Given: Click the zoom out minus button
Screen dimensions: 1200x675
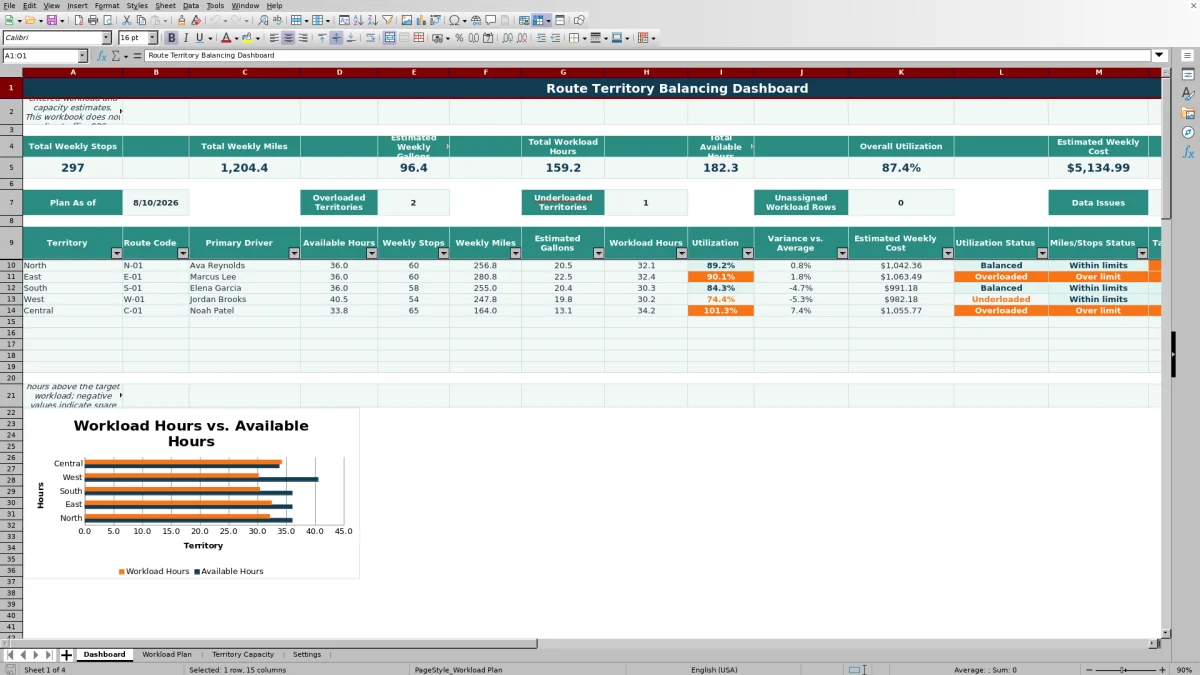Looking at the screenshot, I should click(1089, 670).
